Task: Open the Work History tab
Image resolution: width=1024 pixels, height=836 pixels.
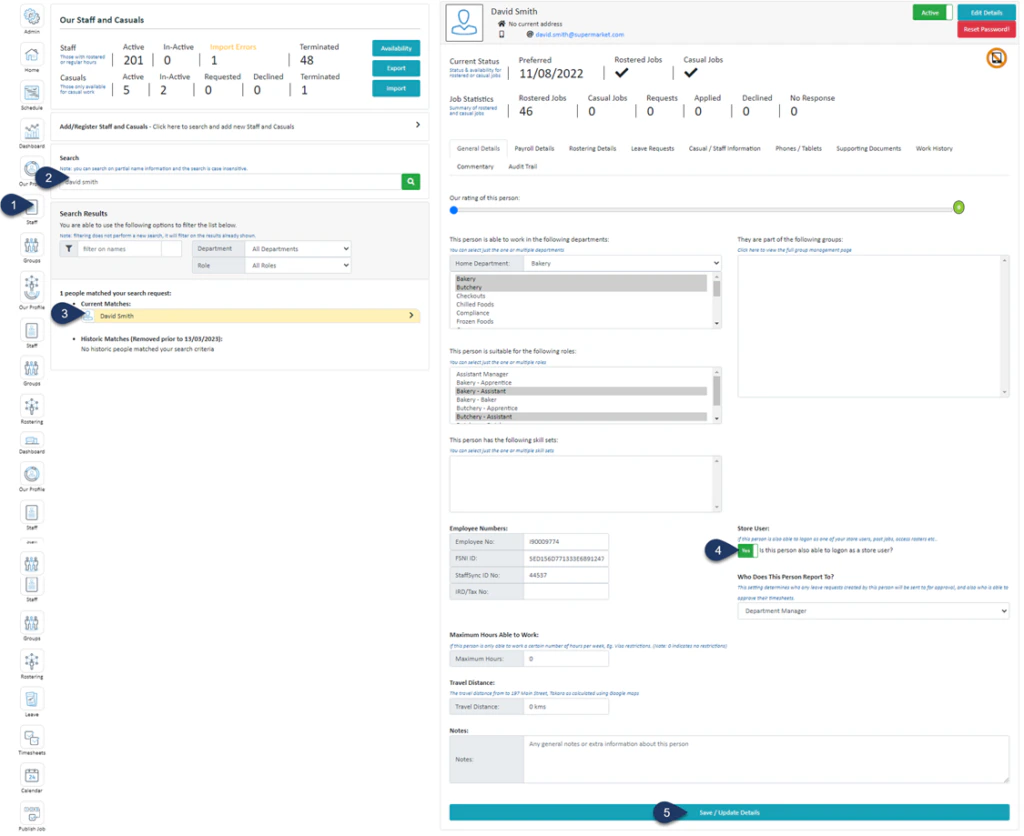Action: coord(934,149)
